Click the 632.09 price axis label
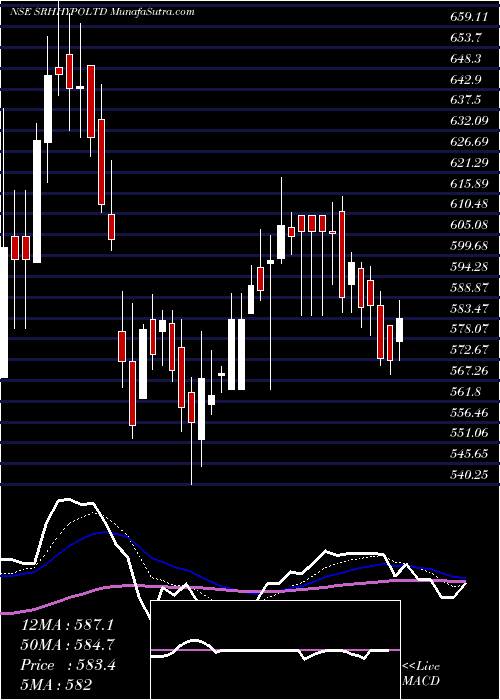 click(467, 121)
